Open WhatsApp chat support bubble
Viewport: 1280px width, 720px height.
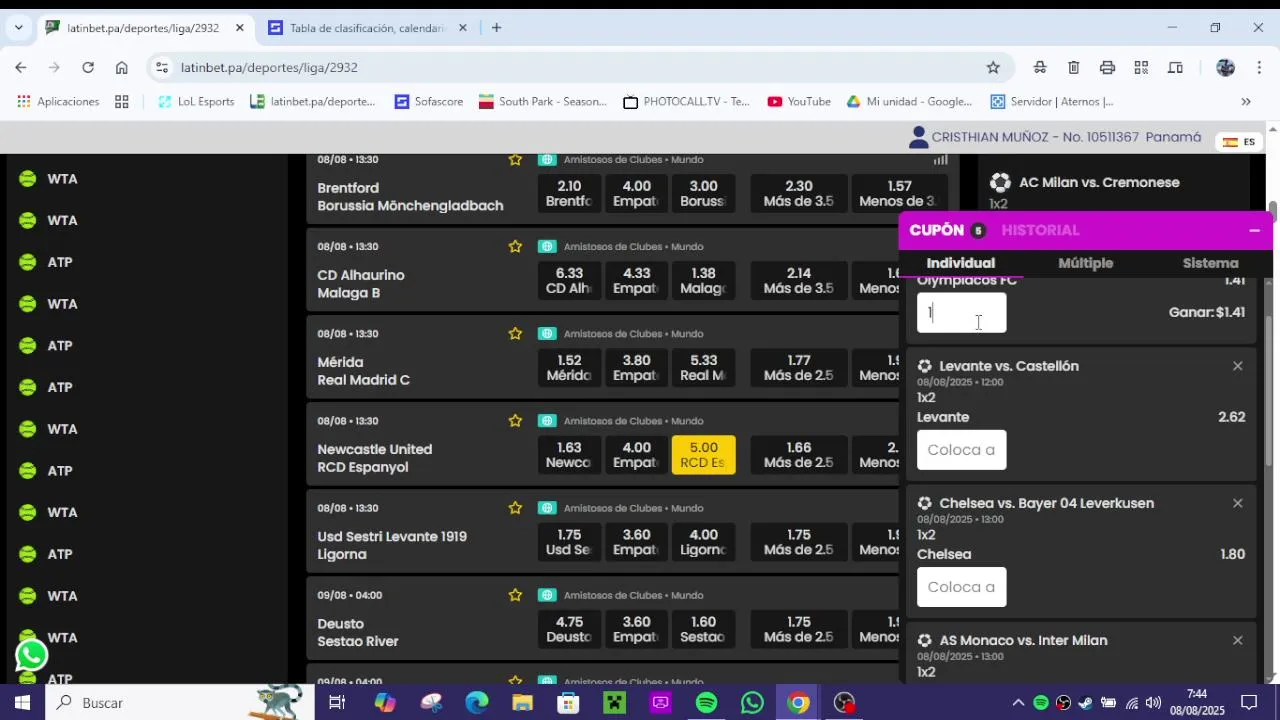click(x=32, y=655)
